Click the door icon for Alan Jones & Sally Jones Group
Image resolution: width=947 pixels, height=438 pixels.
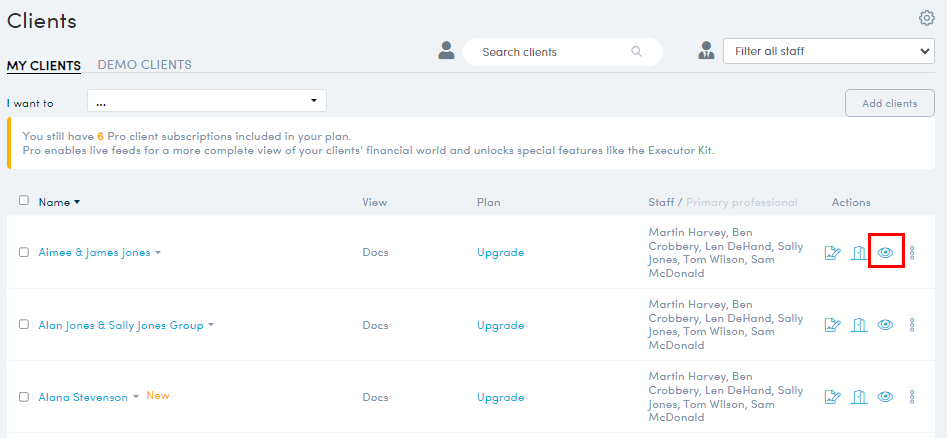(x=859, y=325)
